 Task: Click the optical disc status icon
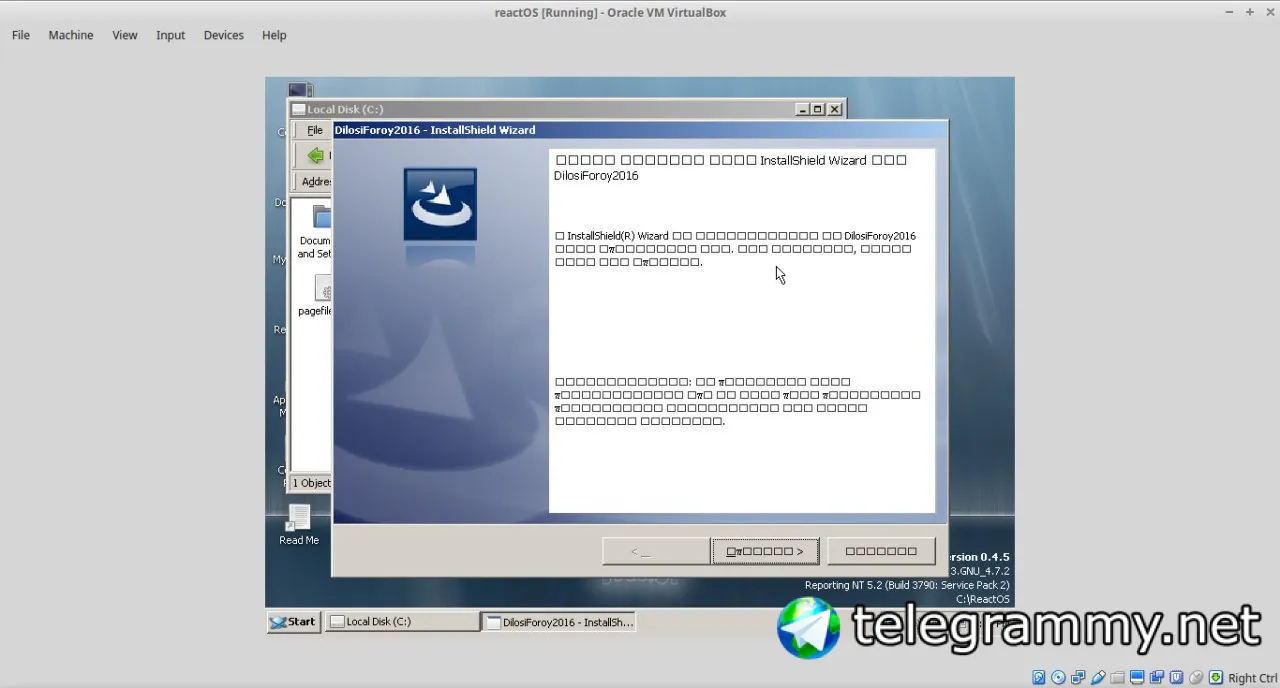pos(1058,677)
